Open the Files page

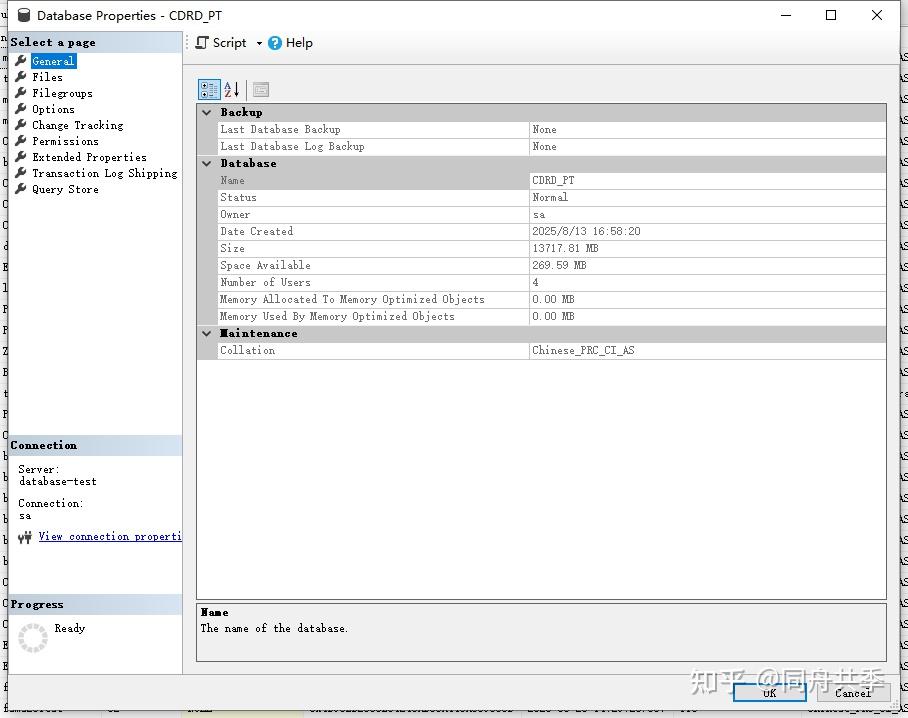[x=47, y=77]
